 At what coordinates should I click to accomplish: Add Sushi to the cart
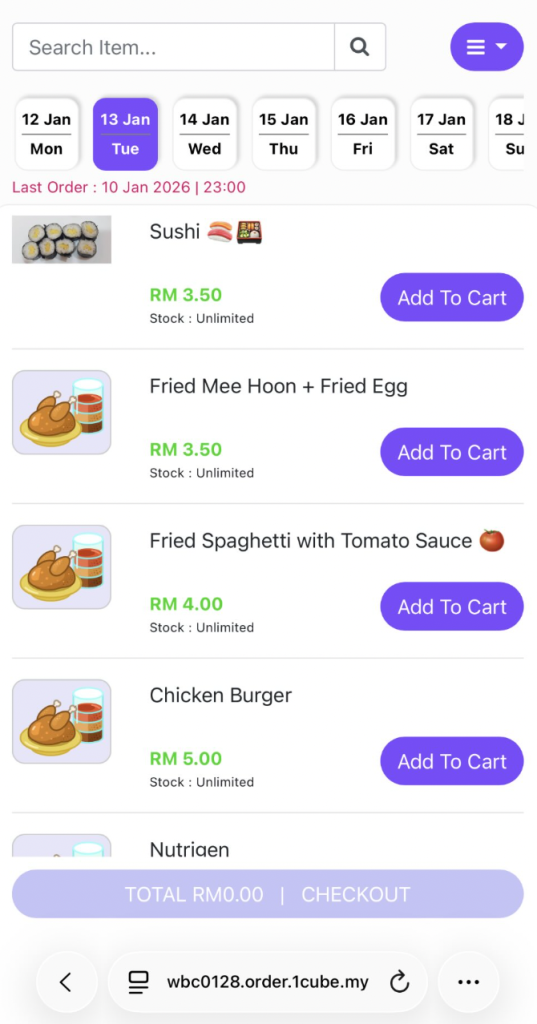452,297
